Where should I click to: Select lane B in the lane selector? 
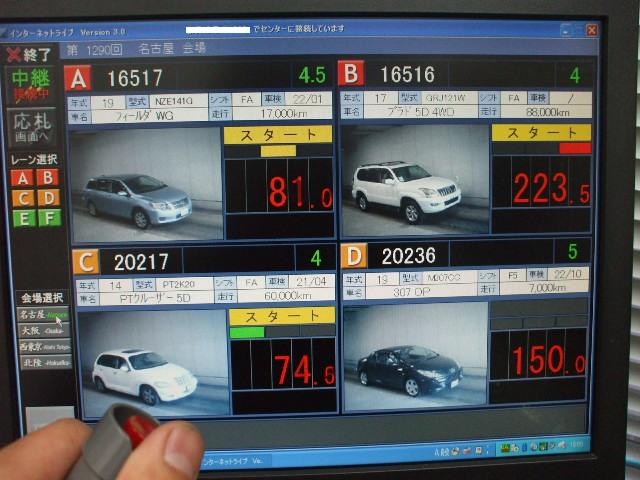tap(47, 177)
